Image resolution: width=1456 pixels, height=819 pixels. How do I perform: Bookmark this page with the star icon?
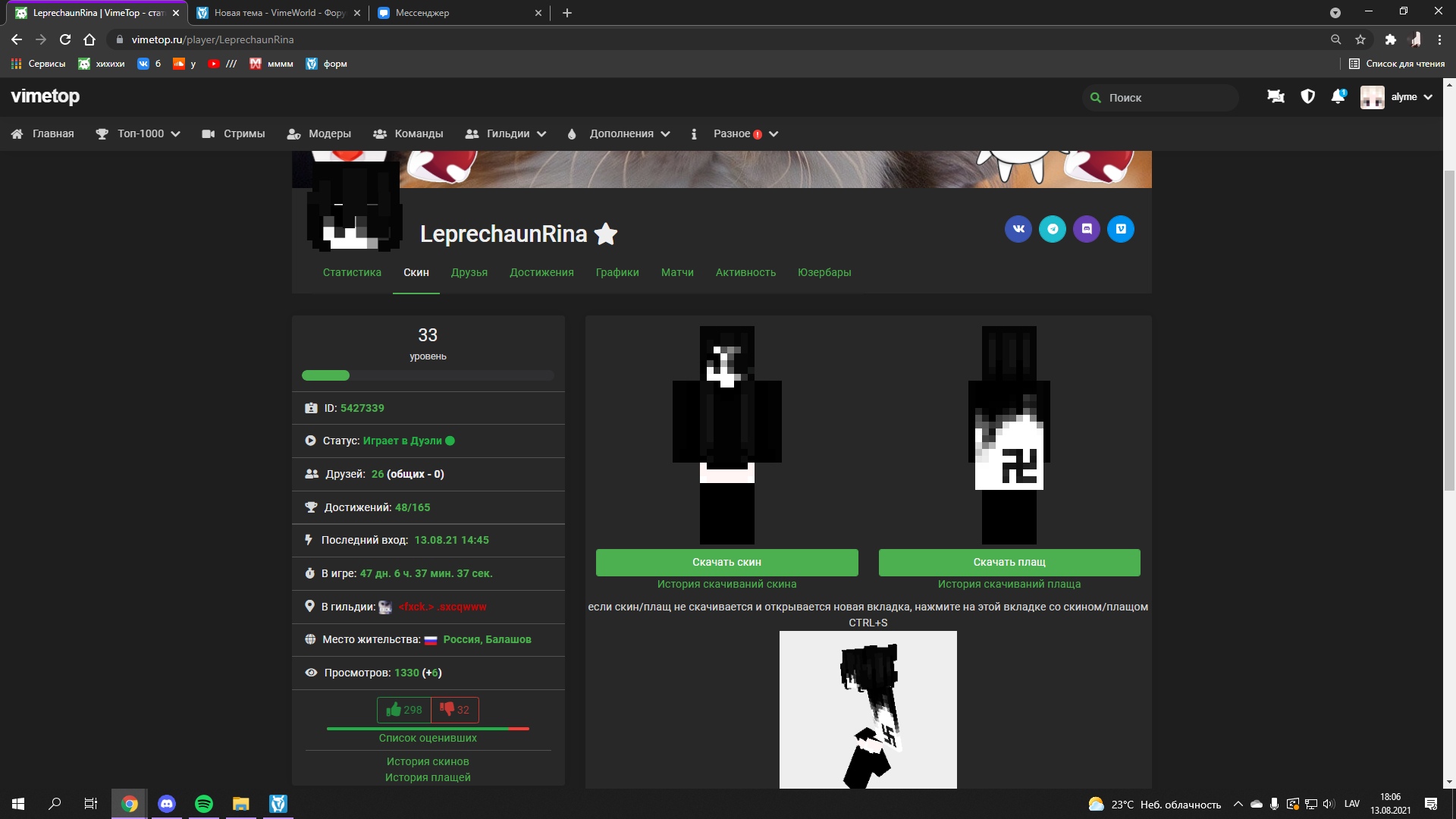[1360, 39]
